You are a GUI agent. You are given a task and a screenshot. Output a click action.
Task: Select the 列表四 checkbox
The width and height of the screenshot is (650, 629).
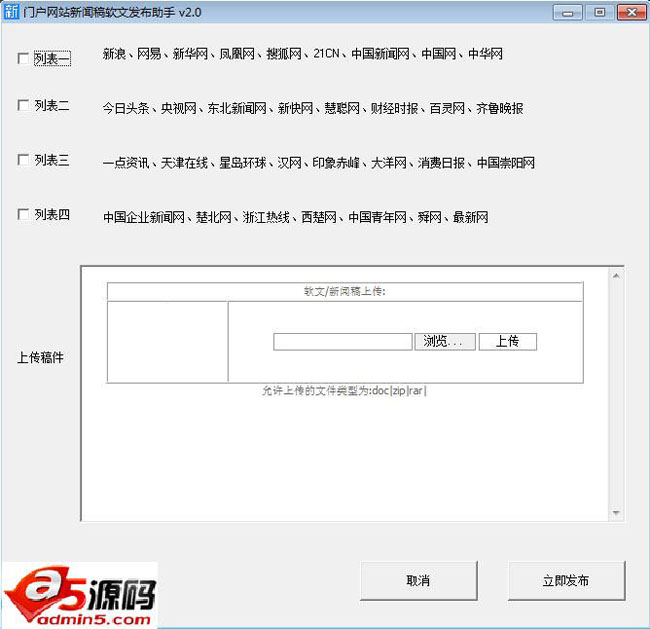tap(24, 214)
